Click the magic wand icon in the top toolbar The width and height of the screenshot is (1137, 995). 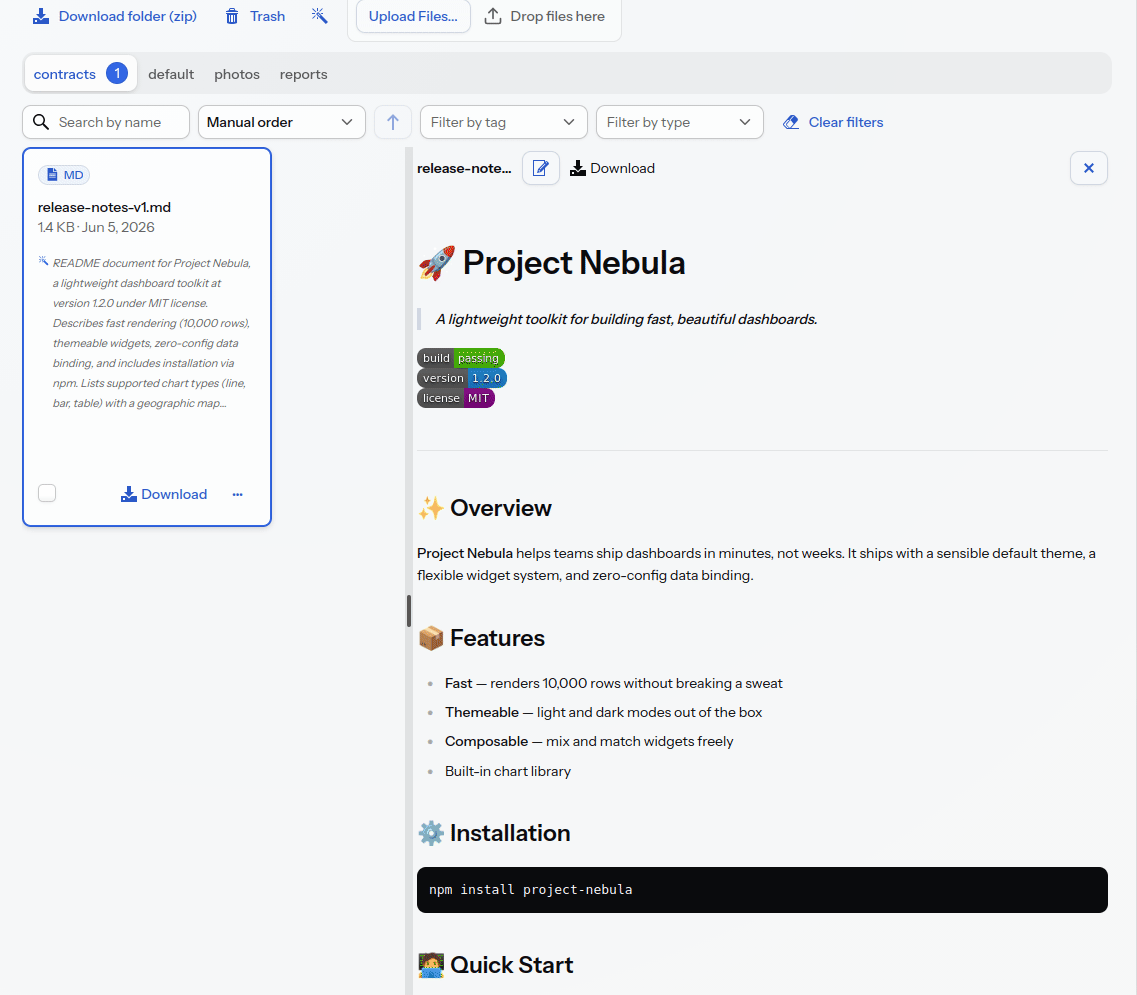tap(319, 16)
